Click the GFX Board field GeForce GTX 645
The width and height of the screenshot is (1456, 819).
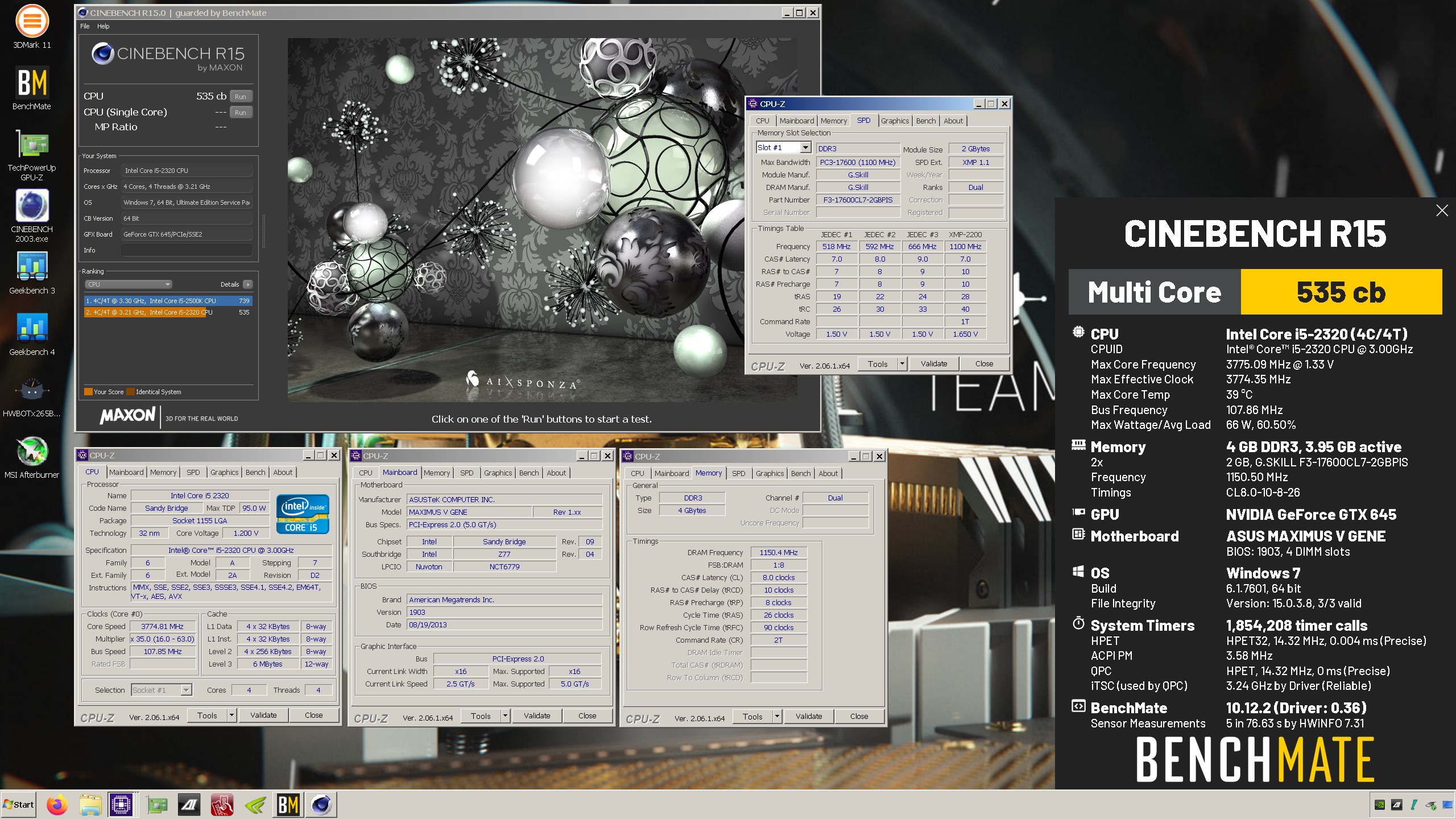tap(187, 234)
